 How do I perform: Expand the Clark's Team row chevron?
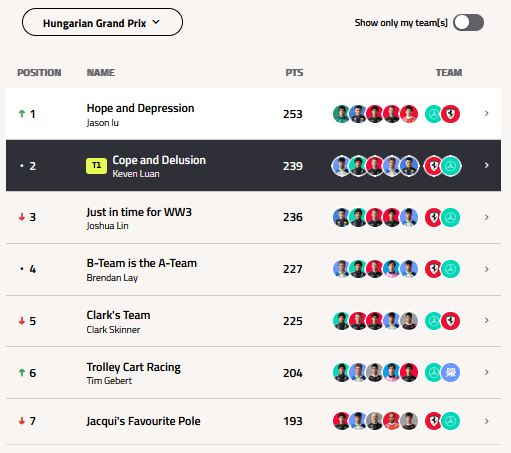pos(487,320)
